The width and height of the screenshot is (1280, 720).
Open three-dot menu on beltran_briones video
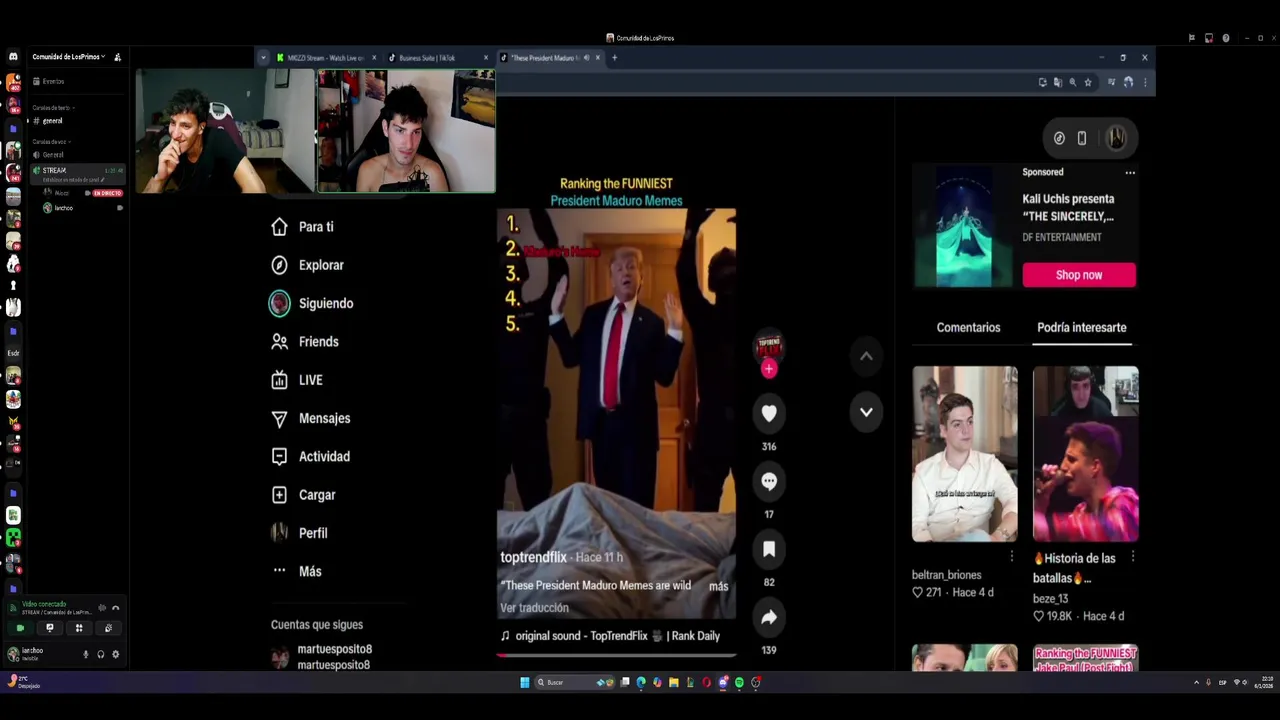click(x=1011, y=556)
